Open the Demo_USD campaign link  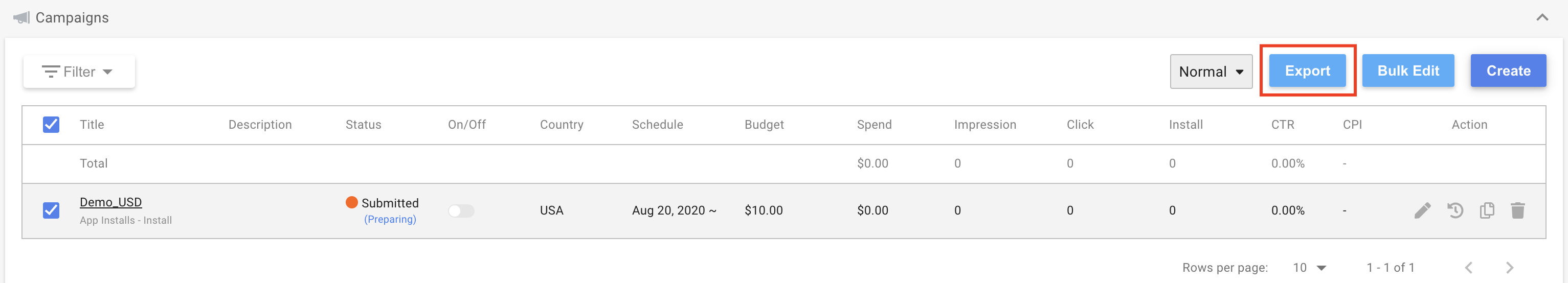(x=111, y=202)
